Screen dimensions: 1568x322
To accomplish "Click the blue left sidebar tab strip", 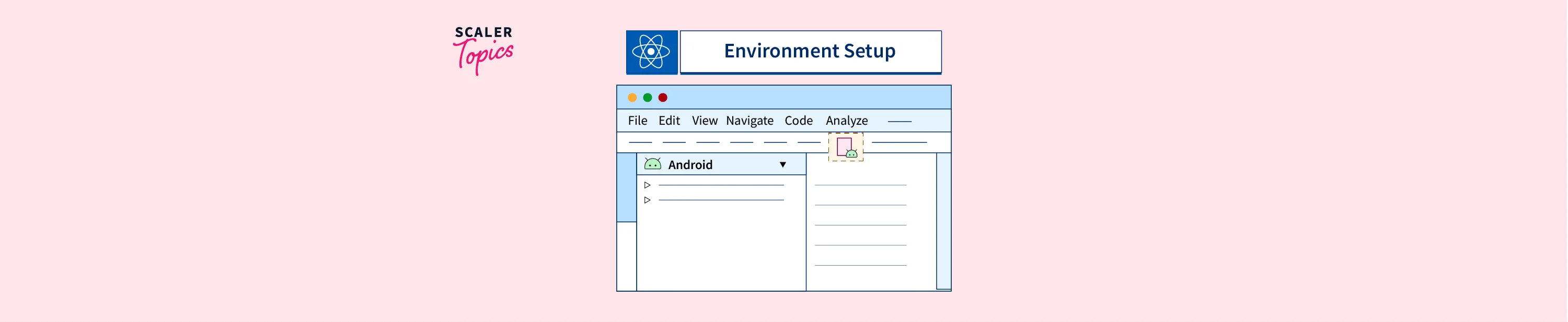I will pos(626,188).
